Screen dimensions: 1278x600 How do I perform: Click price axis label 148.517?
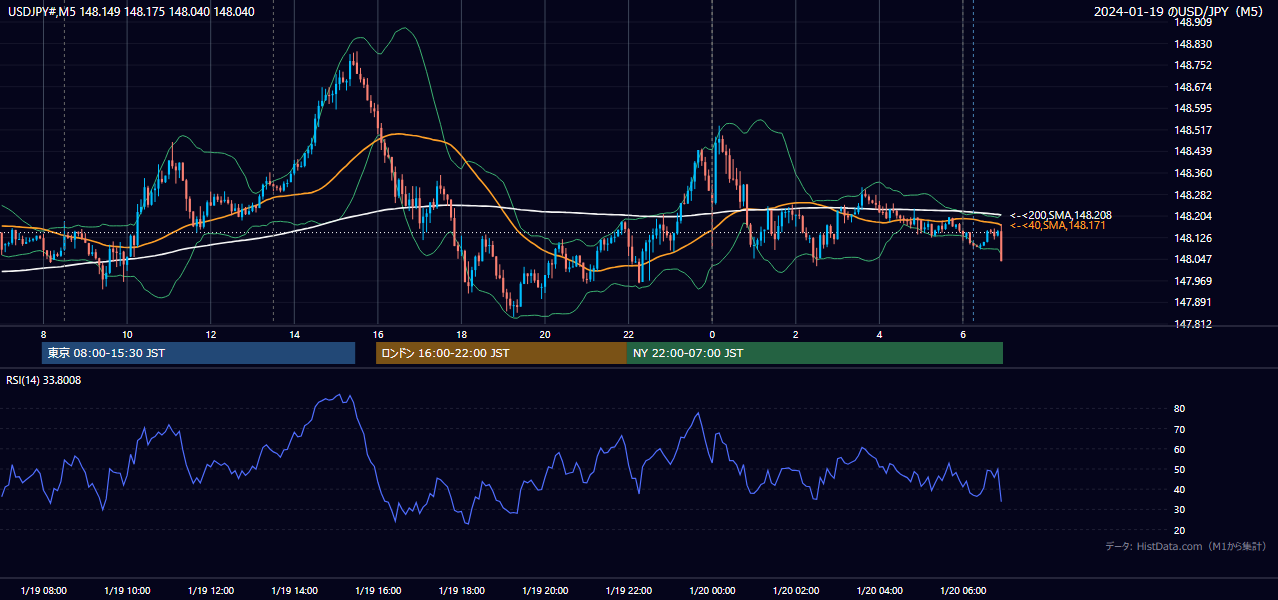[x=1194, y=130]
